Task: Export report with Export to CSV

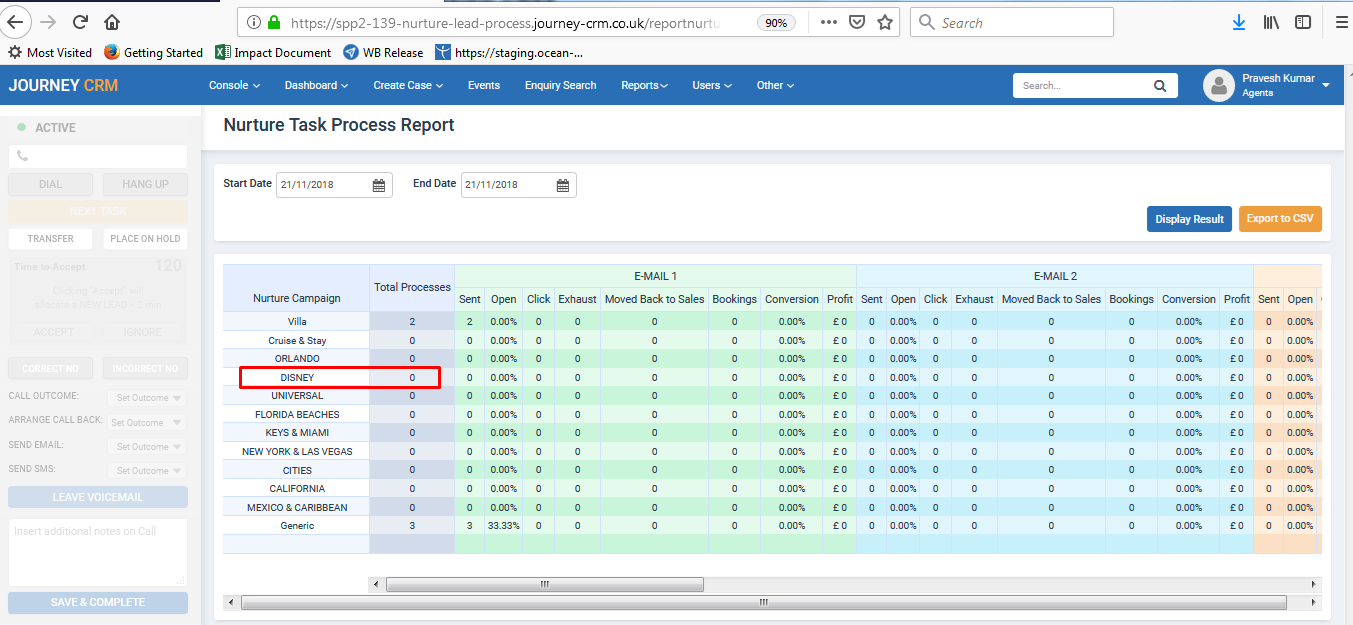Action: click(x=1280, y=219)
